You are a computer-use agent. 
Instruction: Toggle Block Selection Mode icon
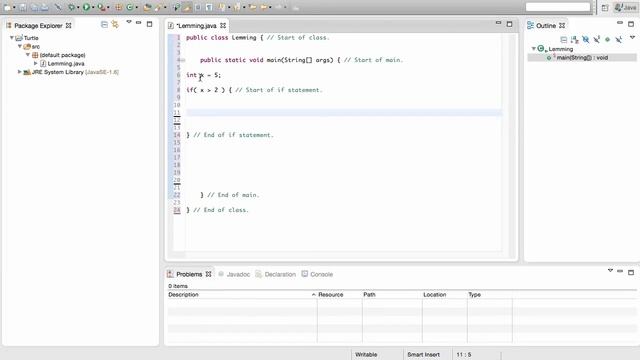tap(198, 7)
